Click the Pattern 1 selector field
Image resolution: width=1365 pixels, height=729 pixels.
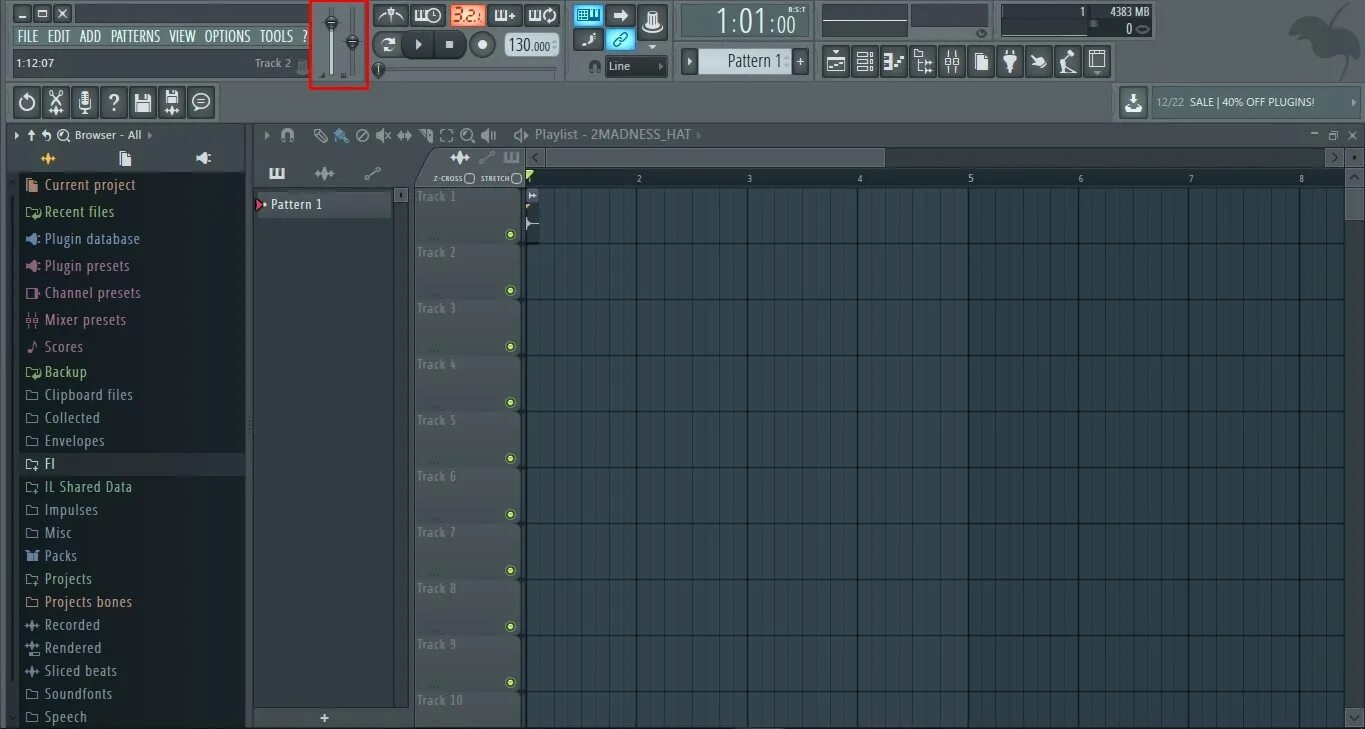click(744, 61)
